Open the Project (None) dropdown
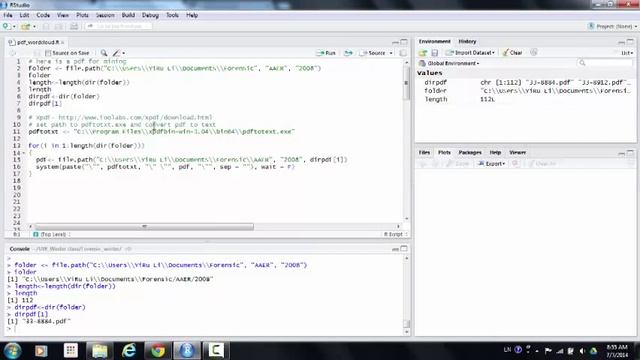Image resolution: width=640 pixels, height=360 pixels. point(612,26)
